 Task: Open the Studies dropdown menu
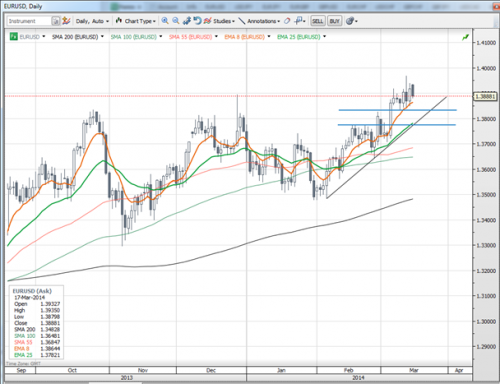point(224,21)
